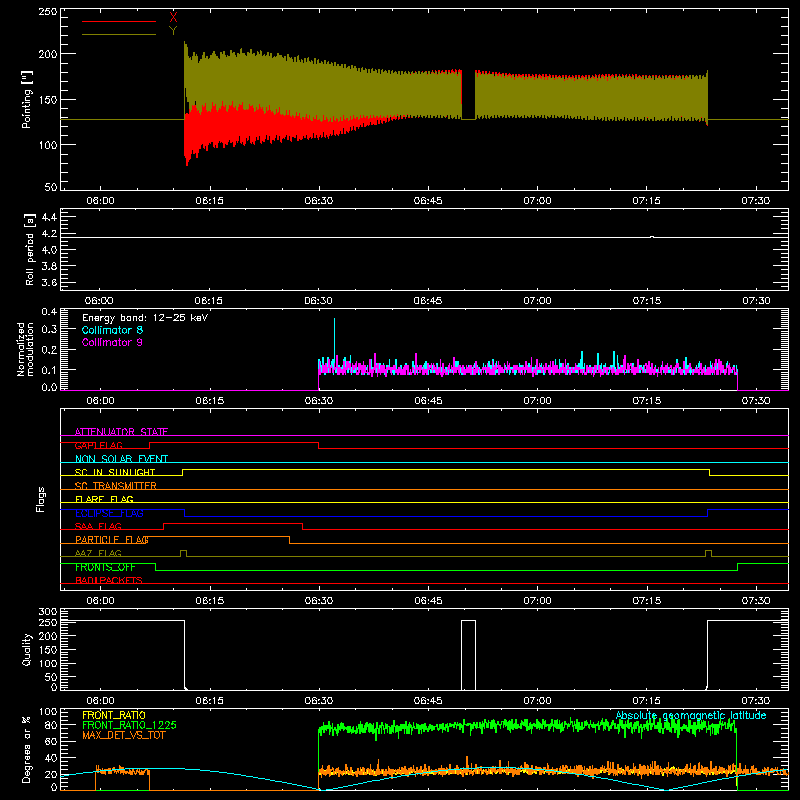
Task: Select the GAP_FLAG label
Action: pos(98,445)
